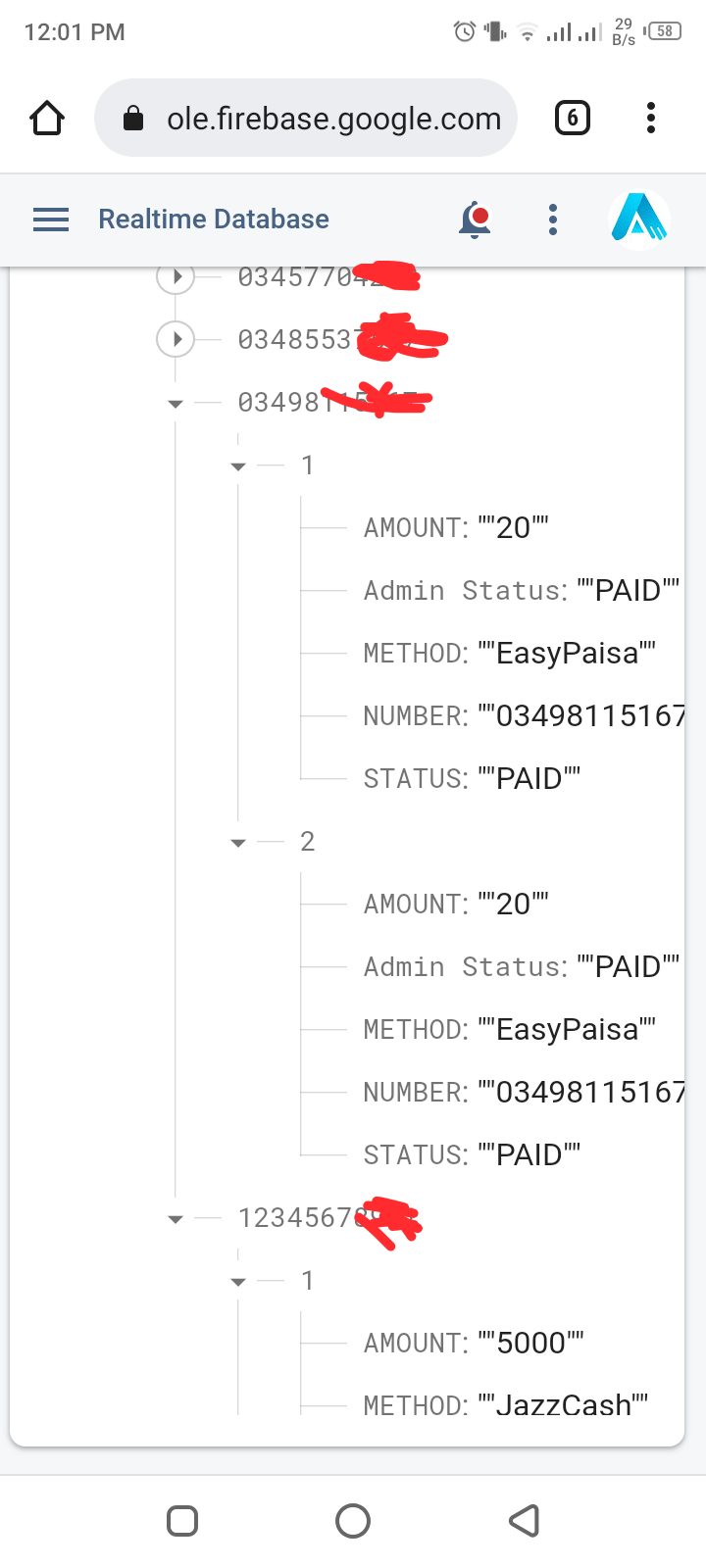Select the AMOUNT "5000" entry
Viewport: 706px width, 1568px height.
point(474,1343)
